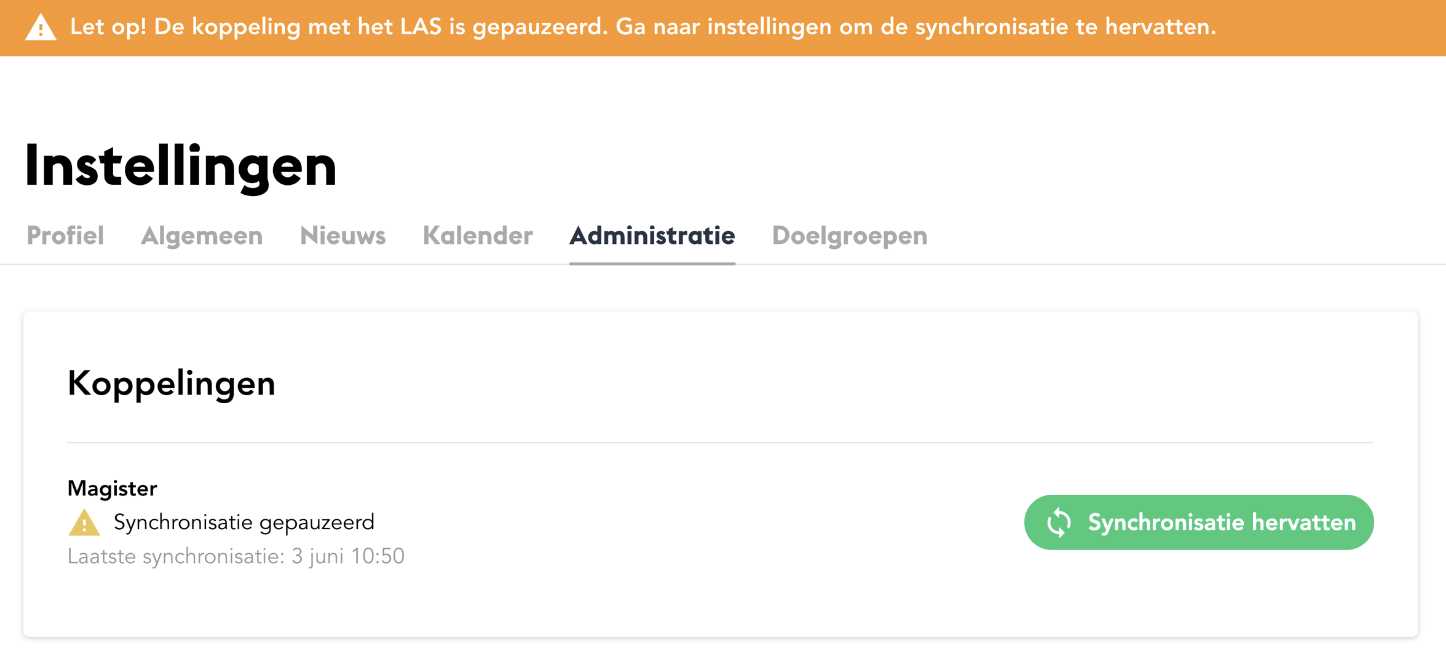Click the warning triangle icon in orange banner
The width and height of the screenshot is (1446, 658).
[41, 27]
